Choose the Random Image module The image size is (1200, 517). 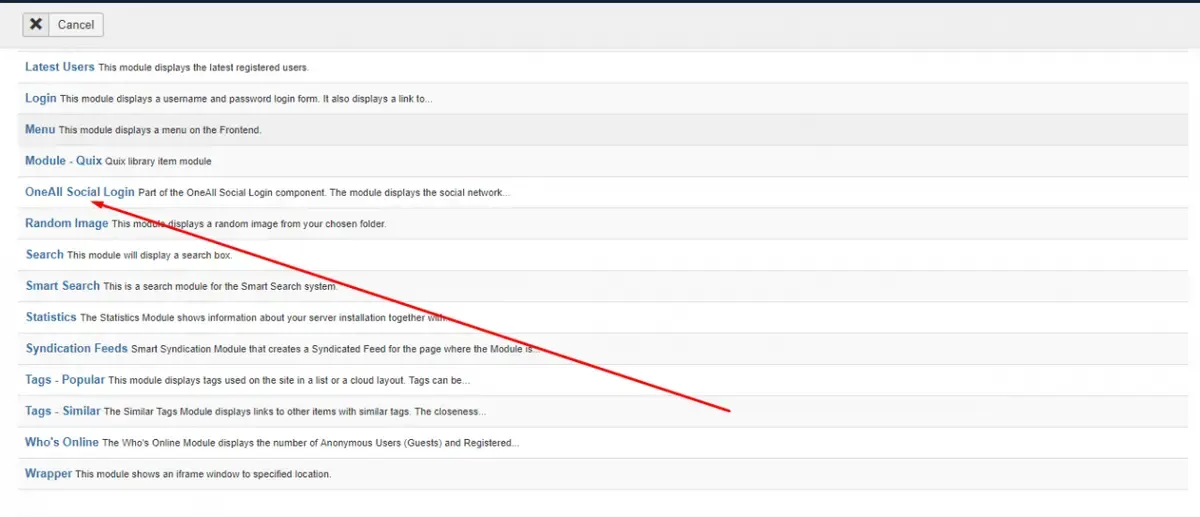(67, 223)
